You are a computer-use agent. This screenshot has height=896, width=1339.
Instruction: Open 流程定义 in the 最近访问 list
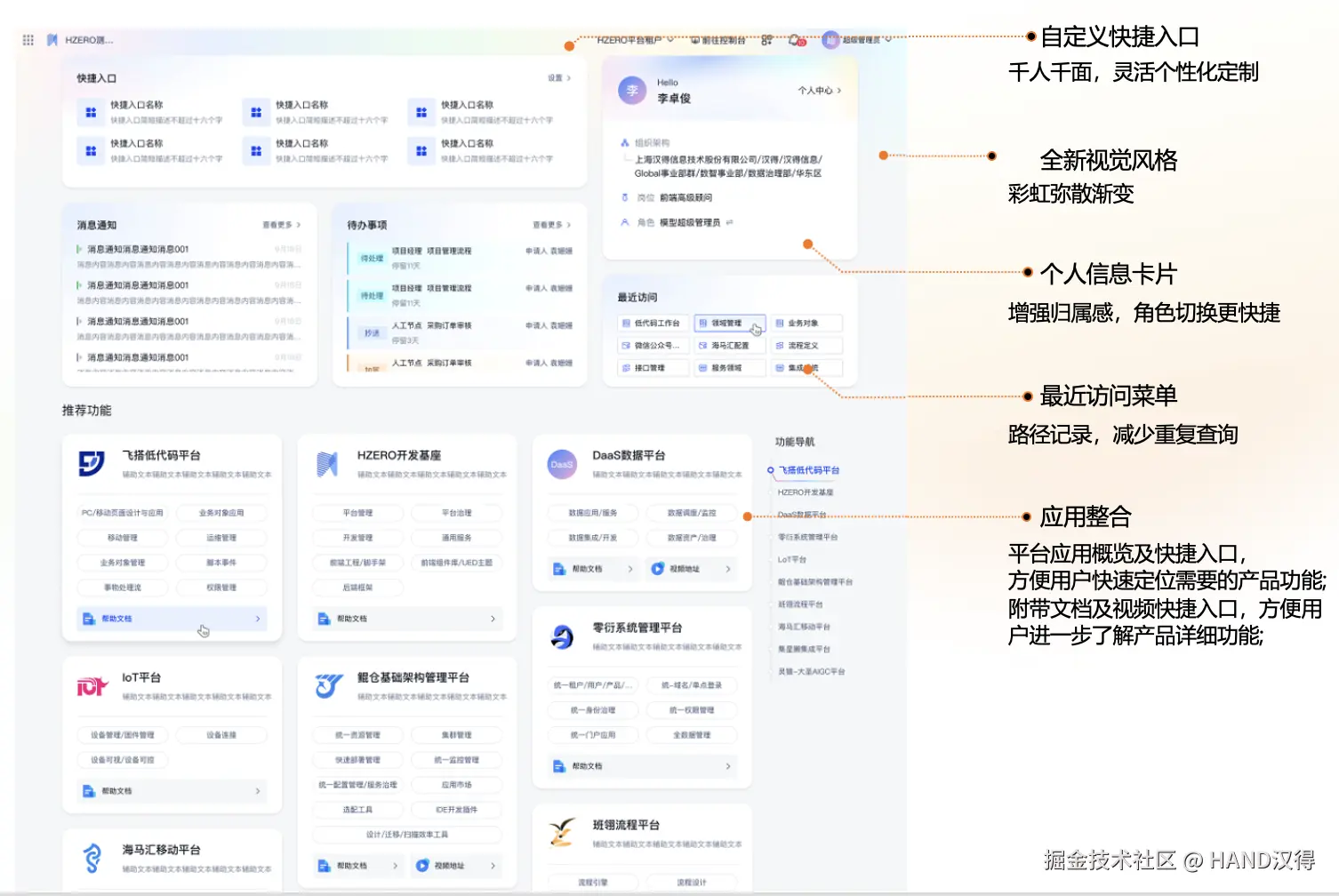806,346
